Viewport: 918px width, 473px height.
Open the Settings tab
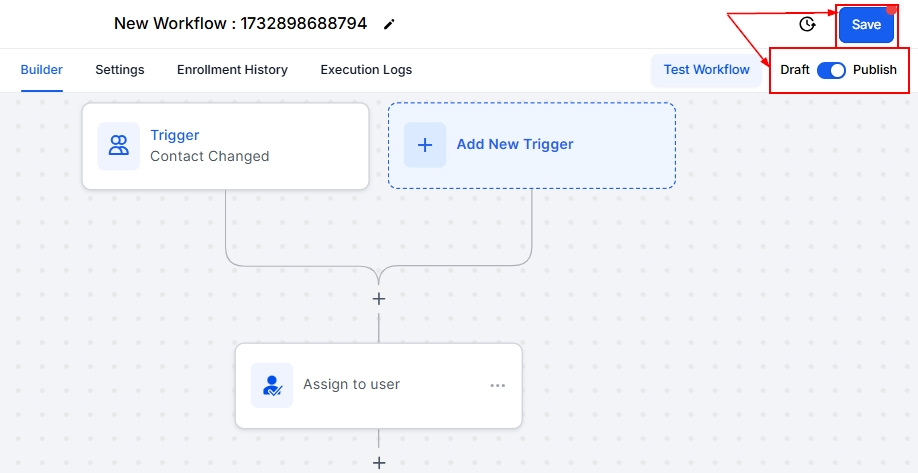tap(120, 70)
